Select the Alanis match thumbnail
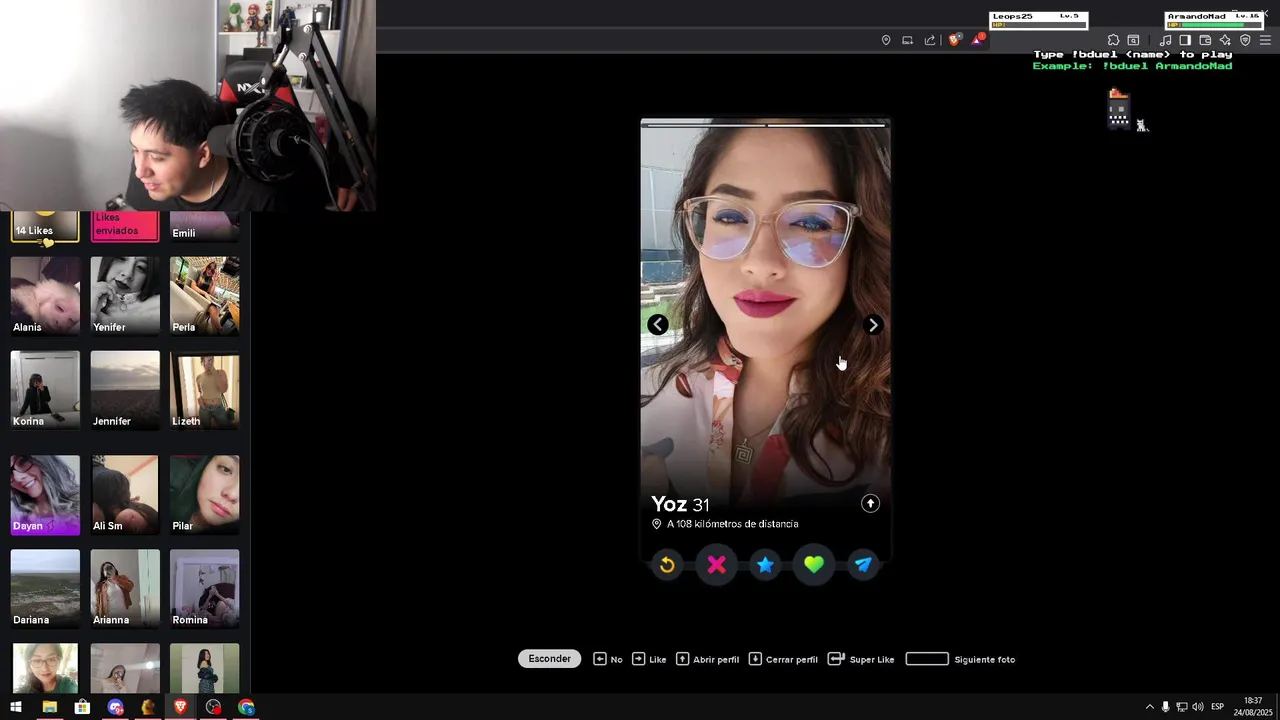 click(x=45, y=296)
